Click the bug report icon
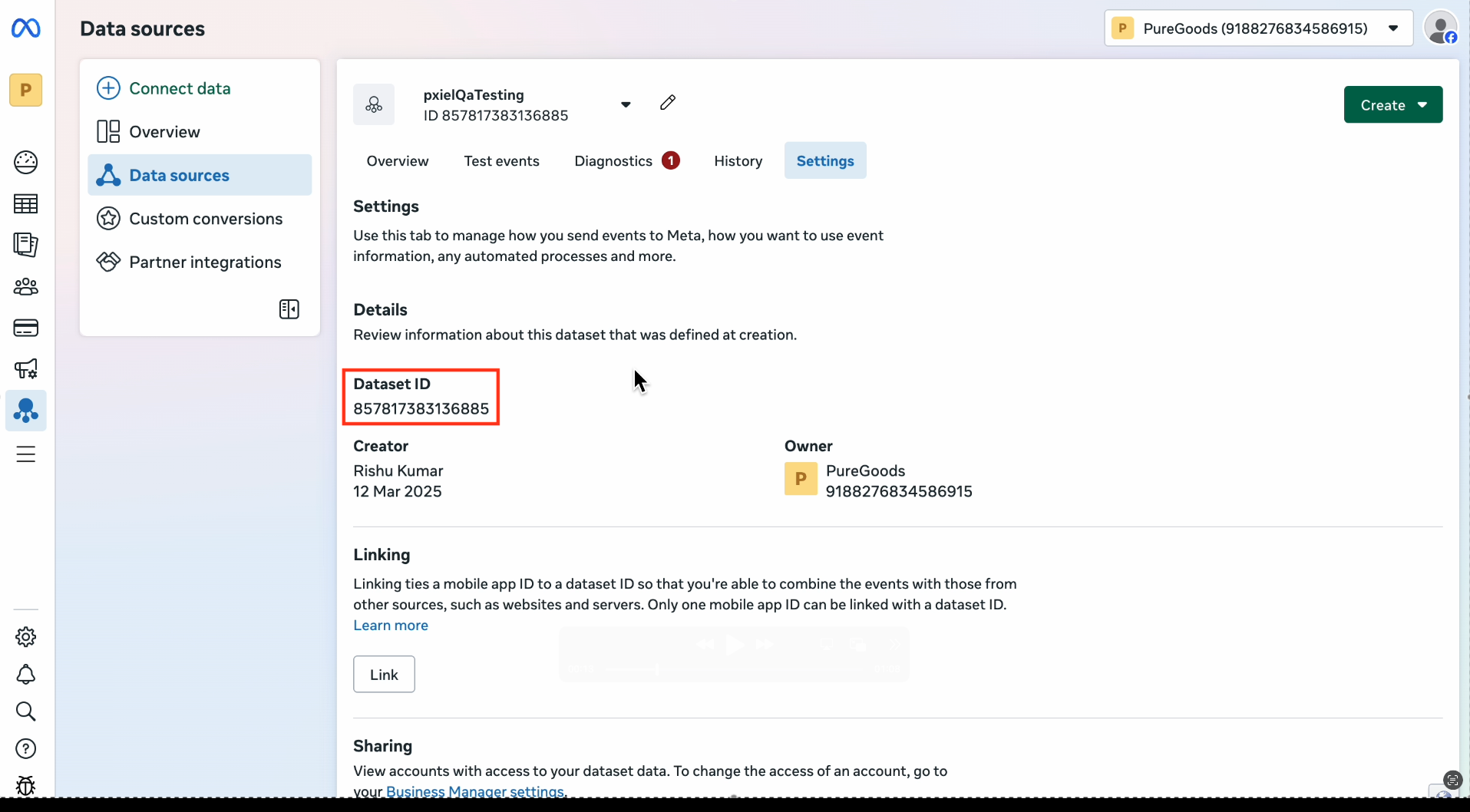 (x=25, y=785)
